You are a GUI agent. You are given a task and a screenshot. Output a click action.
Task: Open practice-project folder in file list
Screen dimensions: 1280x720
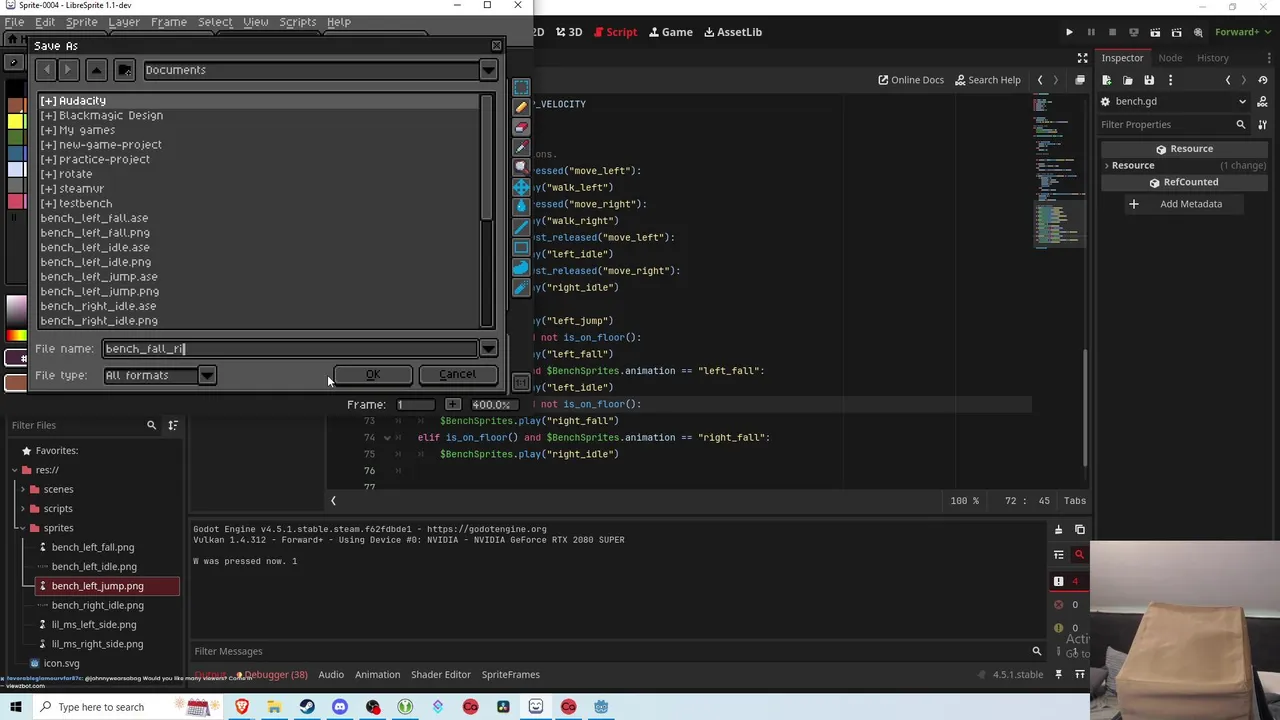pos(104,159)
